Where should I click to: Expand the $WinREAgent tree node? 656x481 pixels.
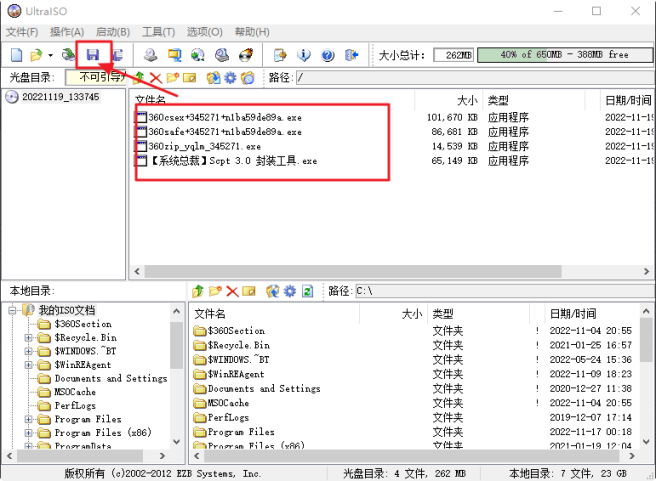[x=28, y=365]
